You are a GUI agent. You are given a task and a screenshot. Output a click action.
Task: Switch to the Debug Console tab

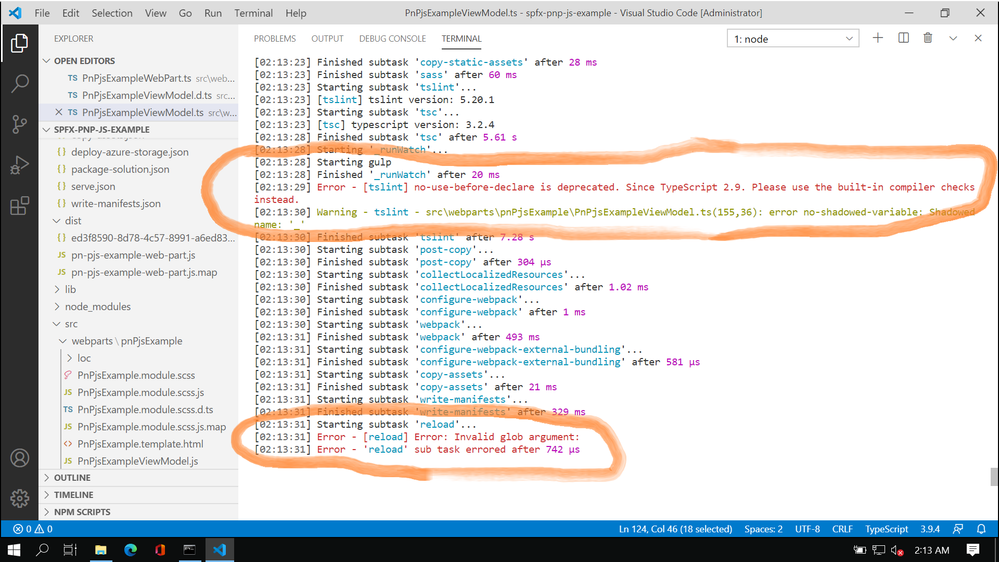(x=392, y=38)
